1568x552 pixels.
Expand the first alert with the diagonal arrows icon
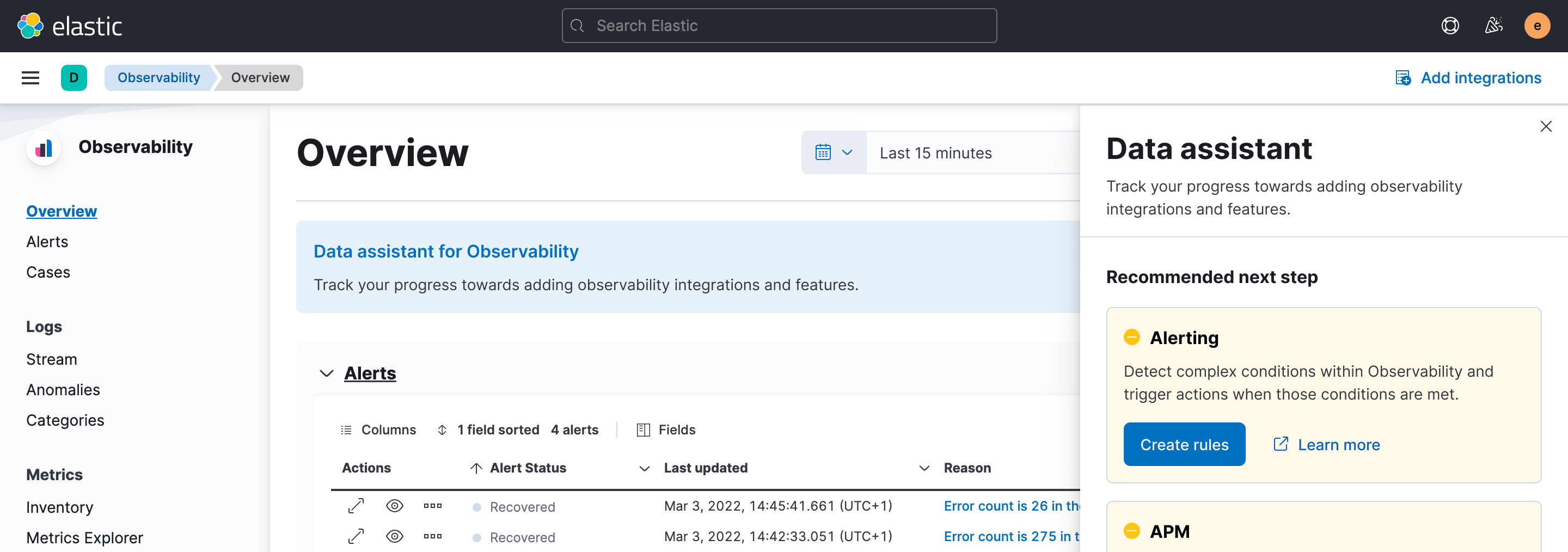(x=356, y=506)
